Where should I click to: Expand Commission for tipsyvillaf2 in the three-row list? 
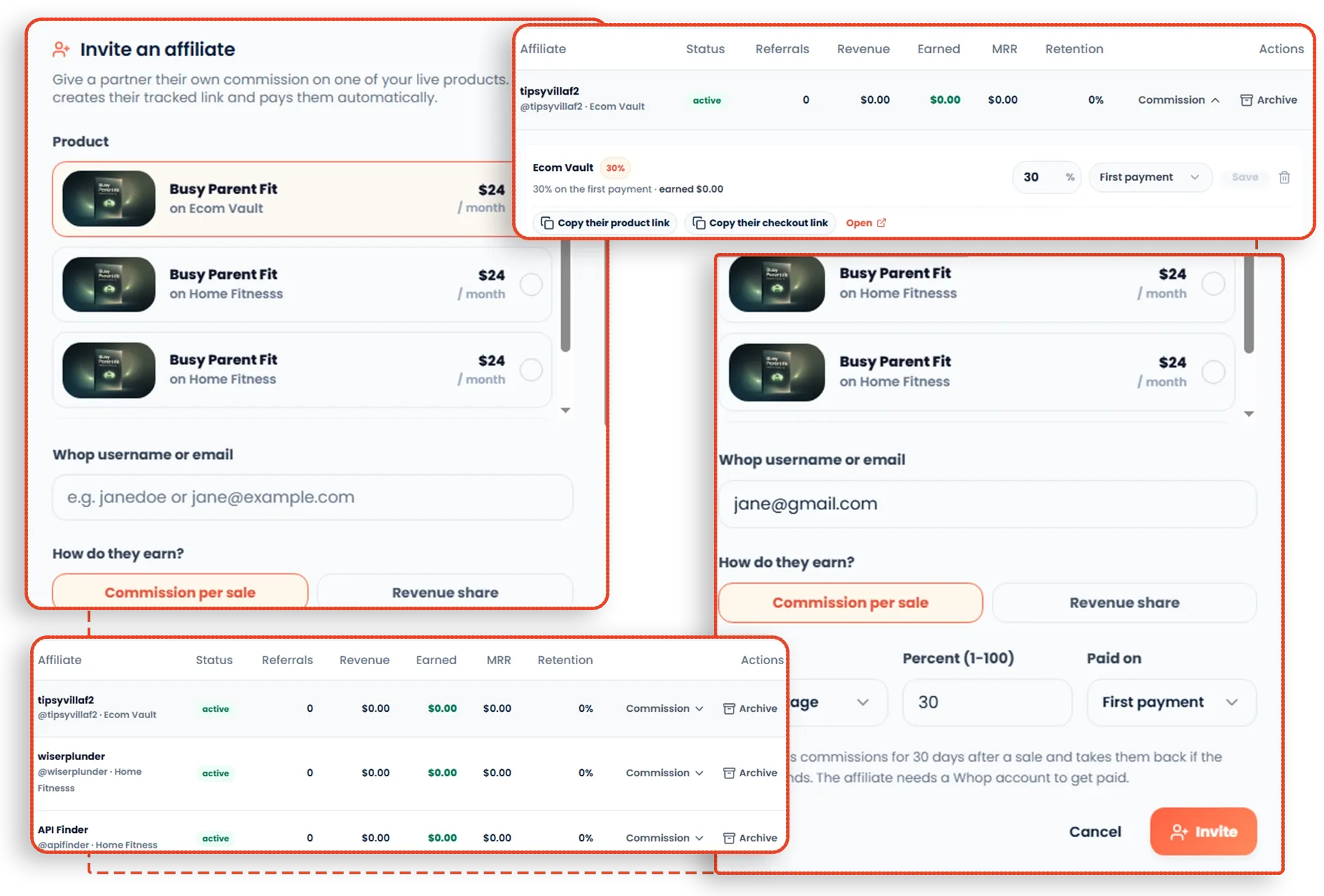(664, 708)
